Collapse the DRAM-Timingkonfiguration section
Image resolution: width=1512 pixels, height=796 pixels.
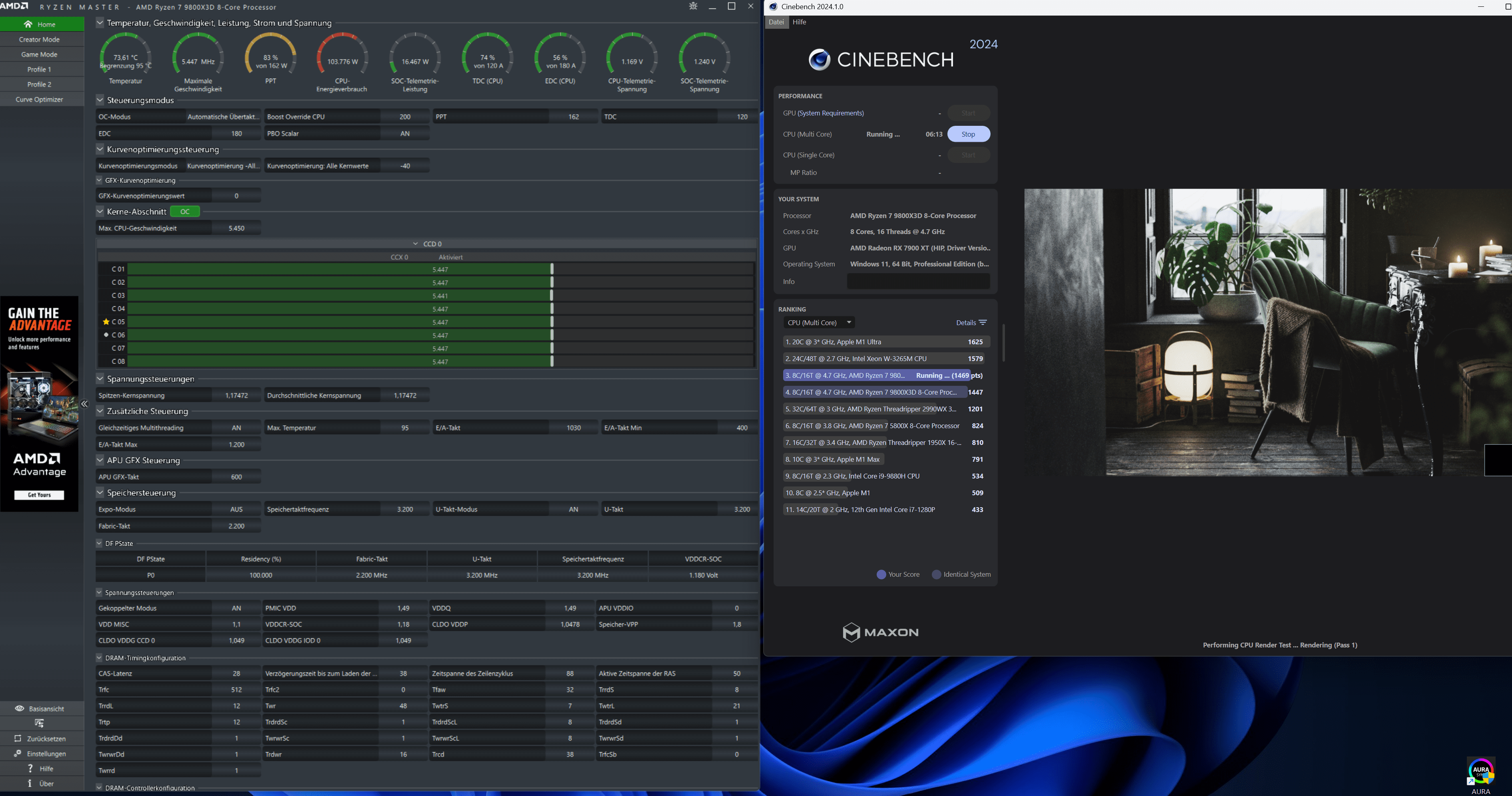[99, 657]
